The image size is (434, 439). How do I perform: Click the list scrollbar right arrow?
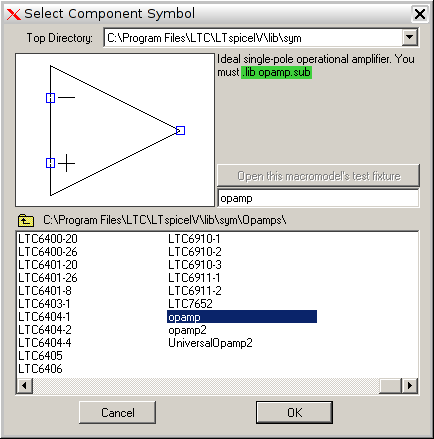(410, 386)
